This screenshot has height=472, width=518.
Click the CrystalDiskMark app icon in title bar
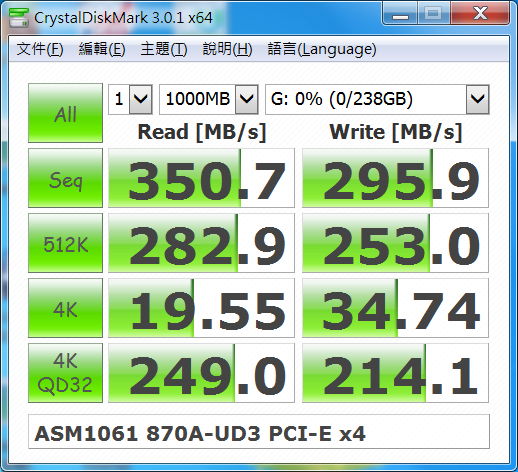point(18,17)
